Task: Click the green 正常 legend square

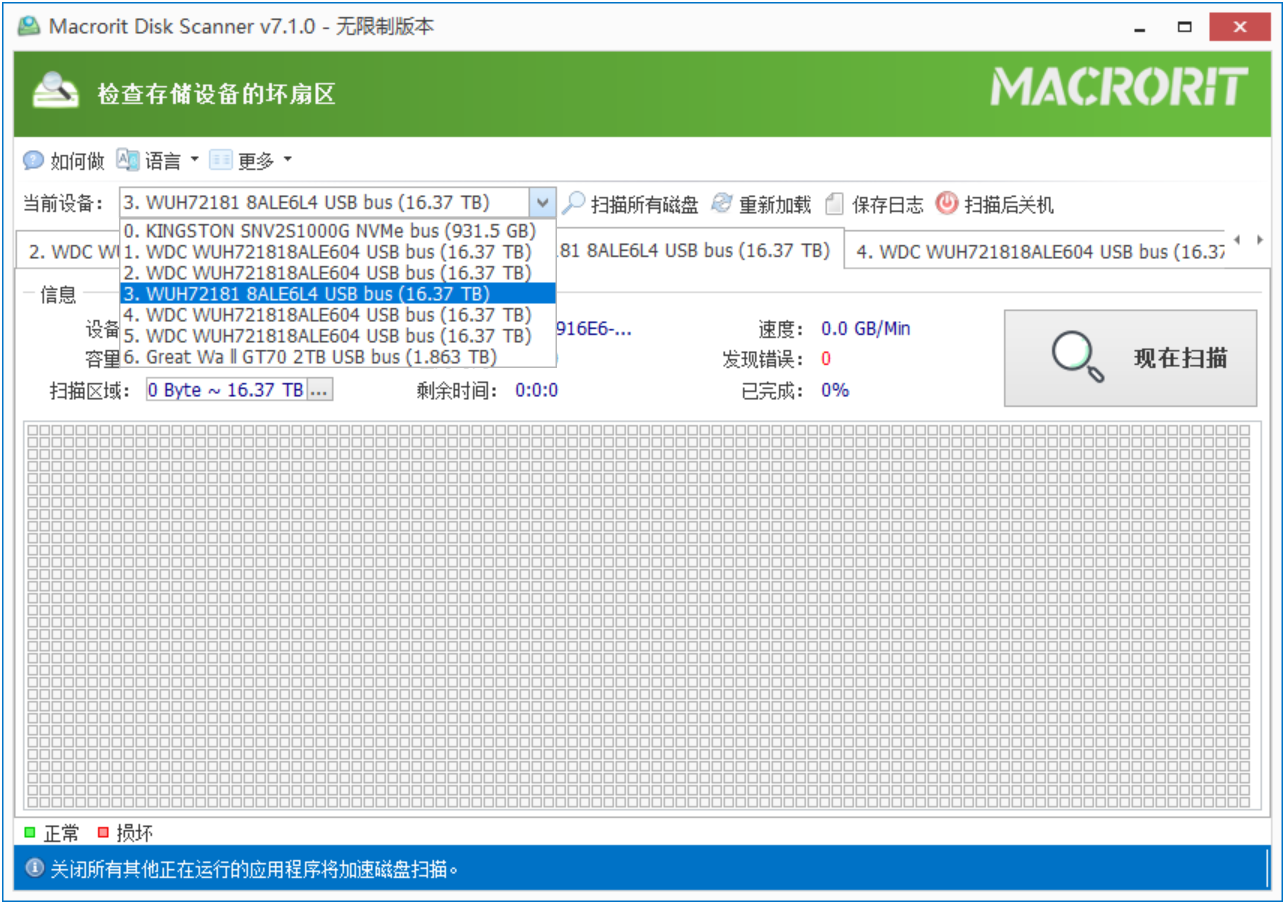Action: (x=30, y=831)
